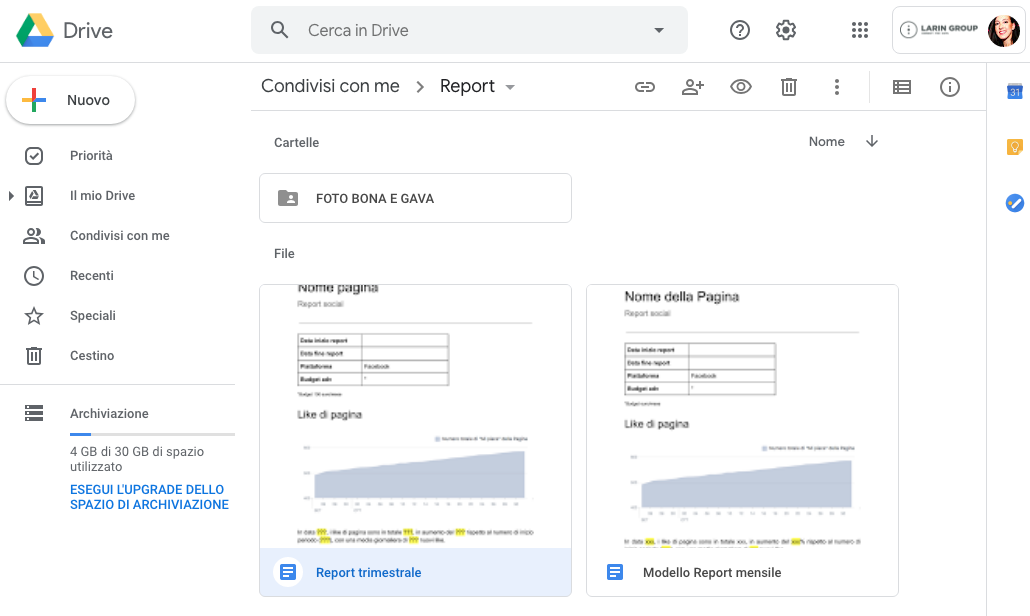Open the more options three-dot menu
The height and width of the screenshot is (616, 1030).
[x=837, y=87]
